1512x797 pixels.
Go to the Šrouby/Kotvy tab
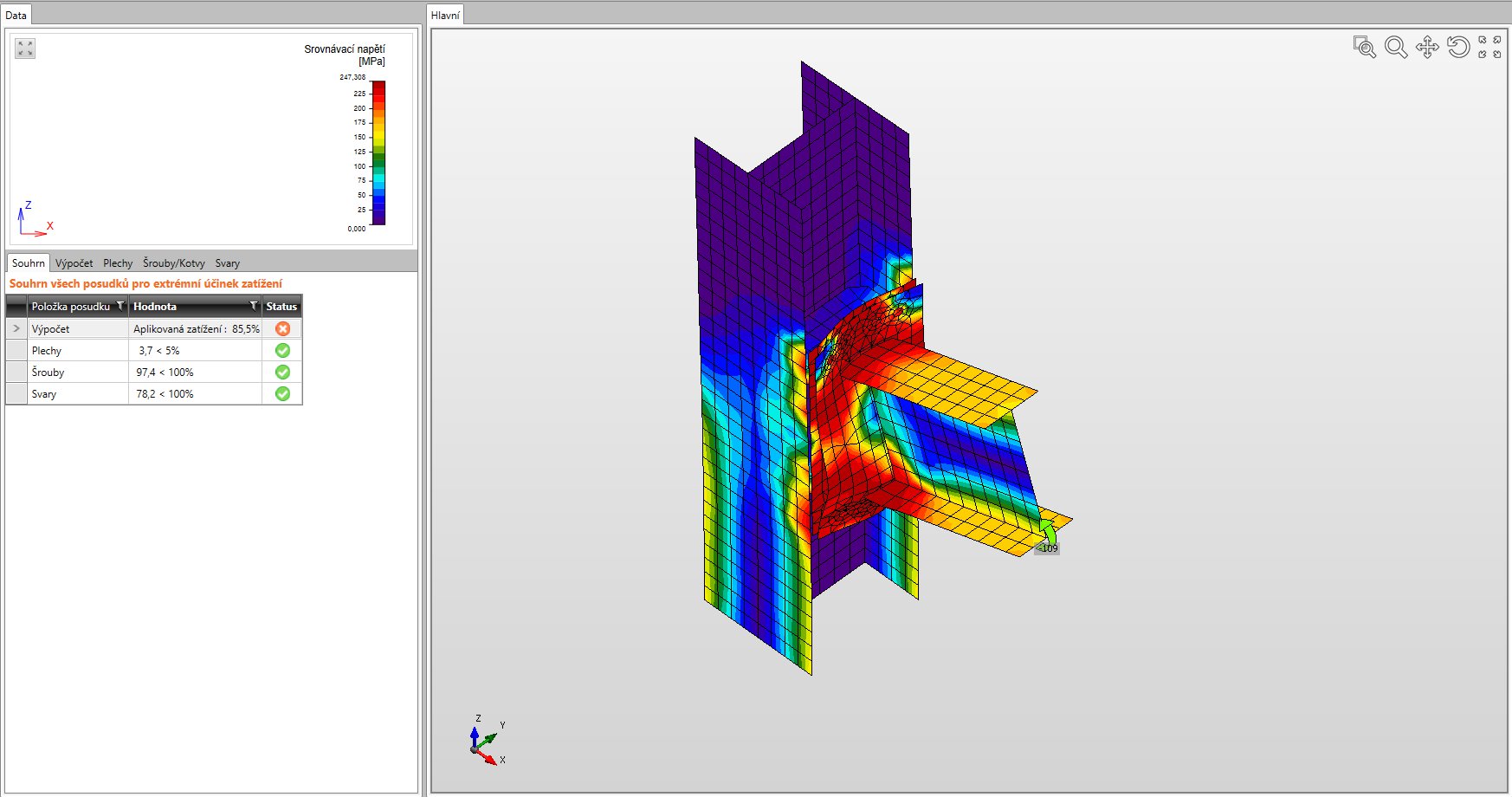coord(174,263)
